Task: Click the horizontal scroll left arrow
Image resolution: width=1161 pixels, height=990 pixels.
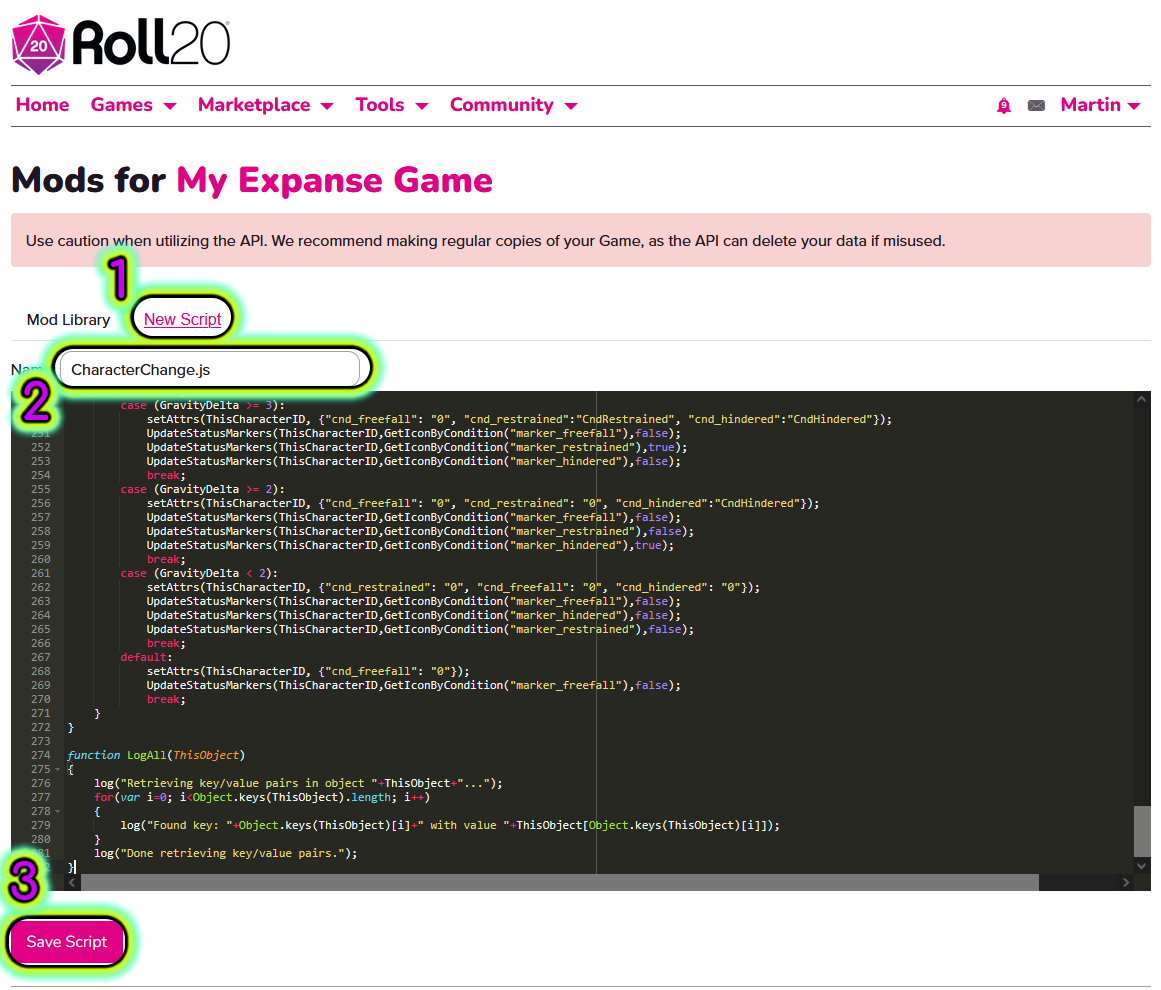Action: pyautogui.click(x=72, y=883)
